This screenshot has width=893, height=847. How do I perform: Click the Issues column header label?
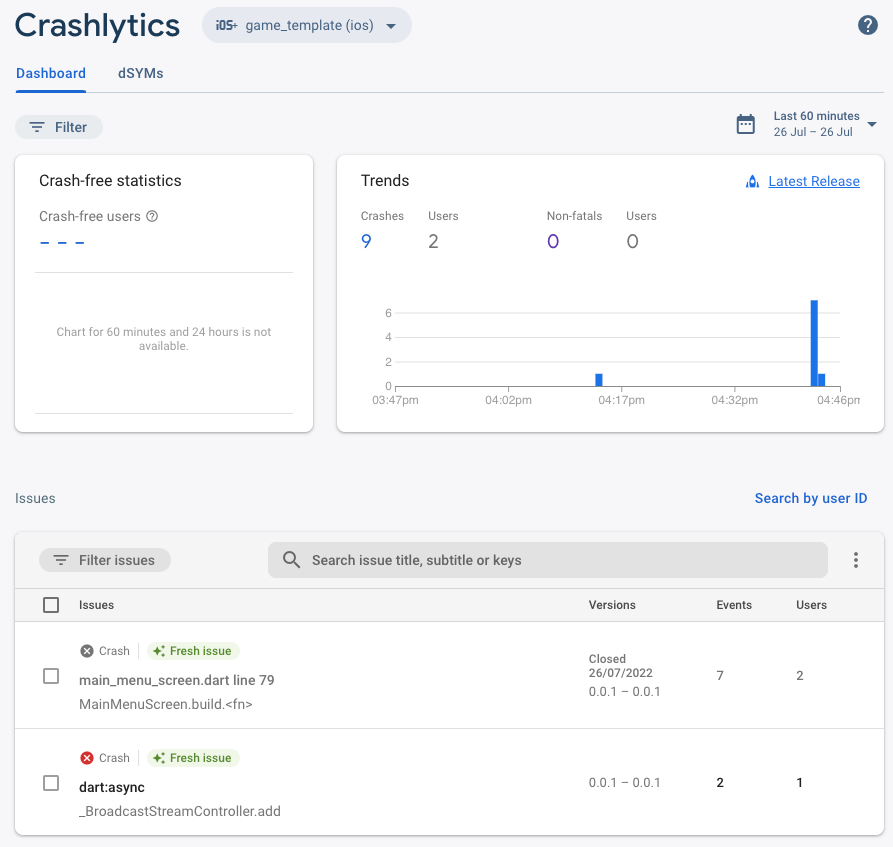(x=96, y=605)
